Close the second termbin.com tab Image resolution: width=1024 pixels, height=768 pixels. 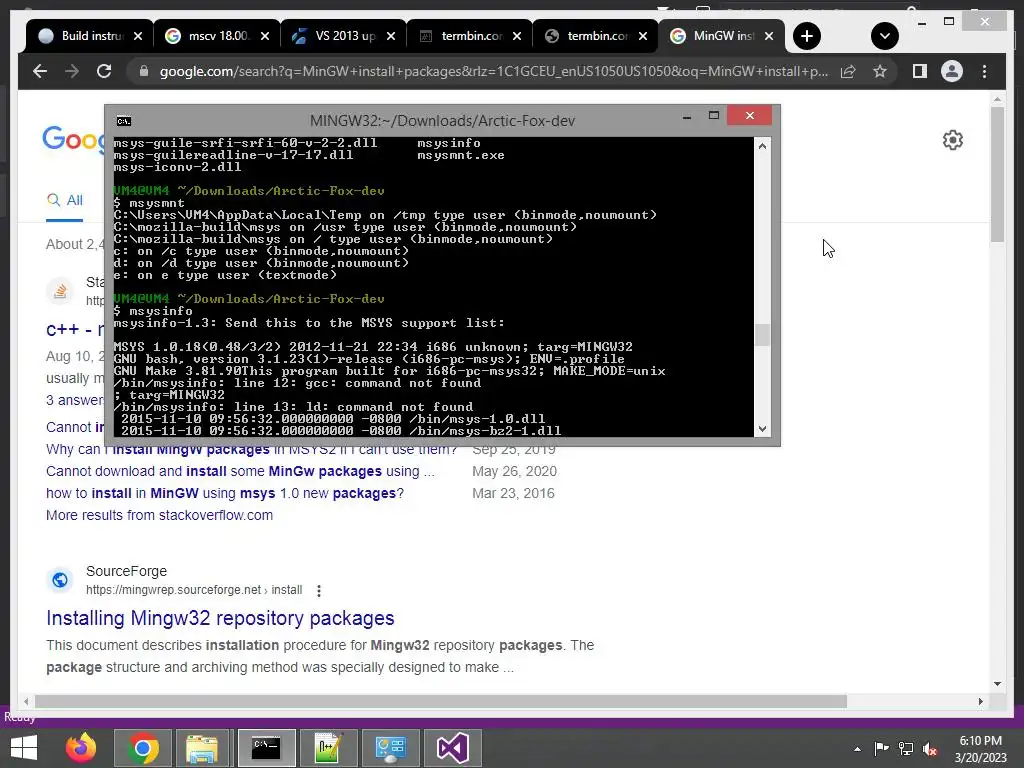(x=643, y=36)
